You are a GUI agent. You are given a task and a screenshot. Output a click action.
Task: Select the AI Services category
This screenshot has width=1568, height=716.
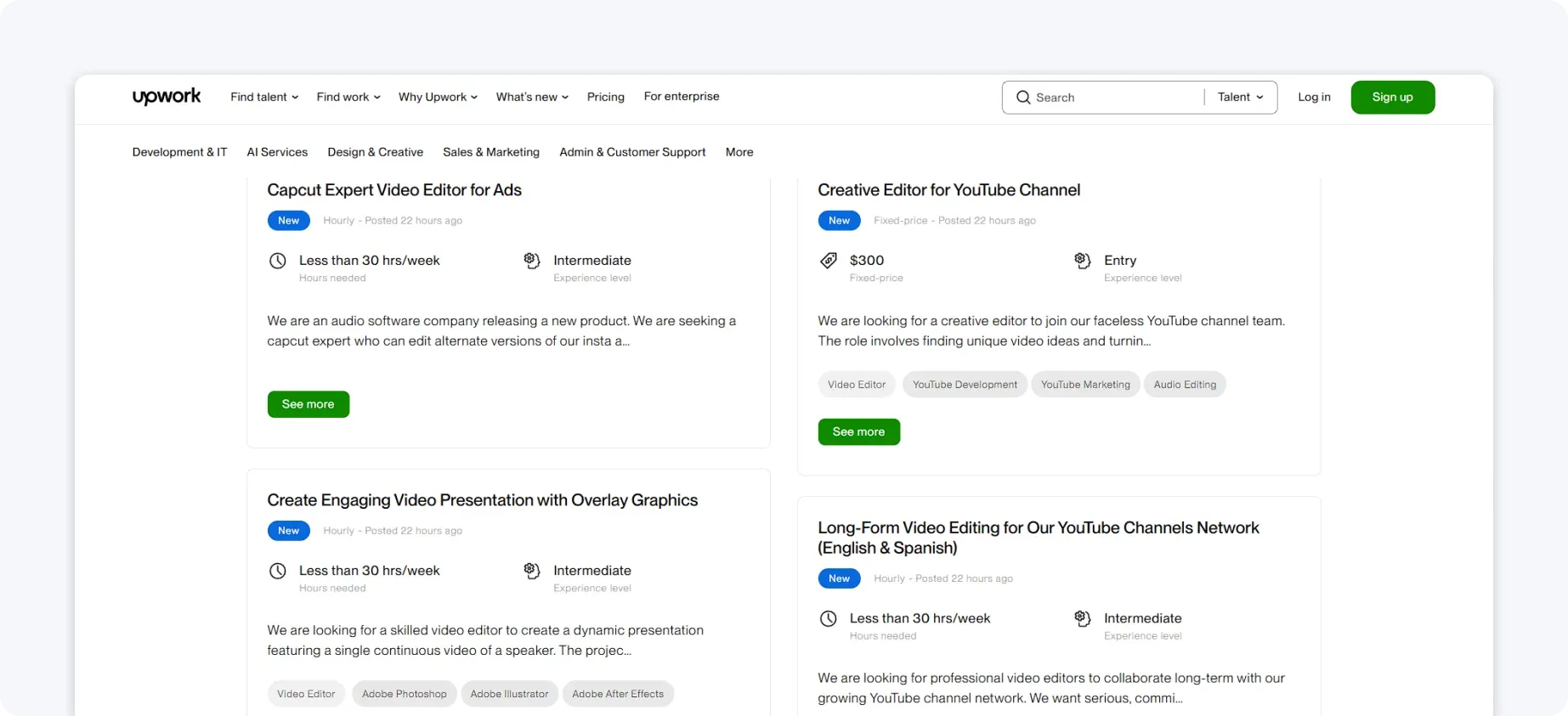277,152
